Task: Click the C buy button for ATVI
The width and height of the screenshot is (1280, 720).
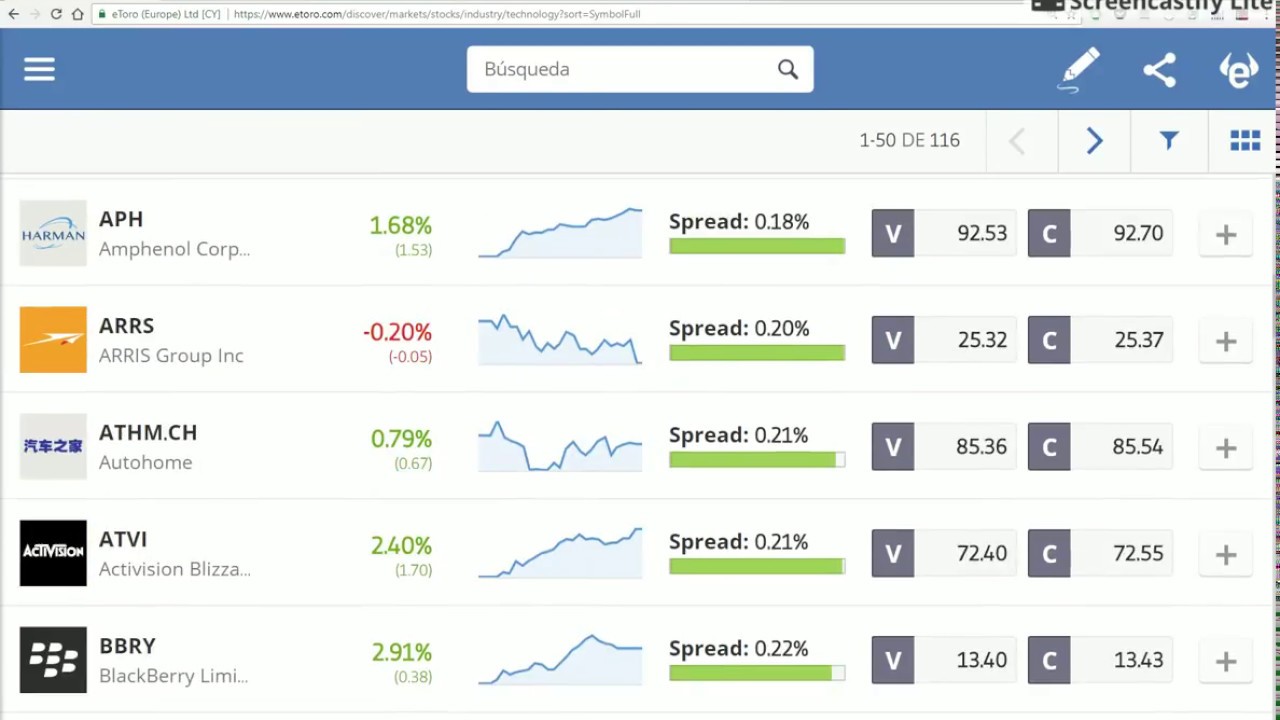Action: tap(1049, 553)
